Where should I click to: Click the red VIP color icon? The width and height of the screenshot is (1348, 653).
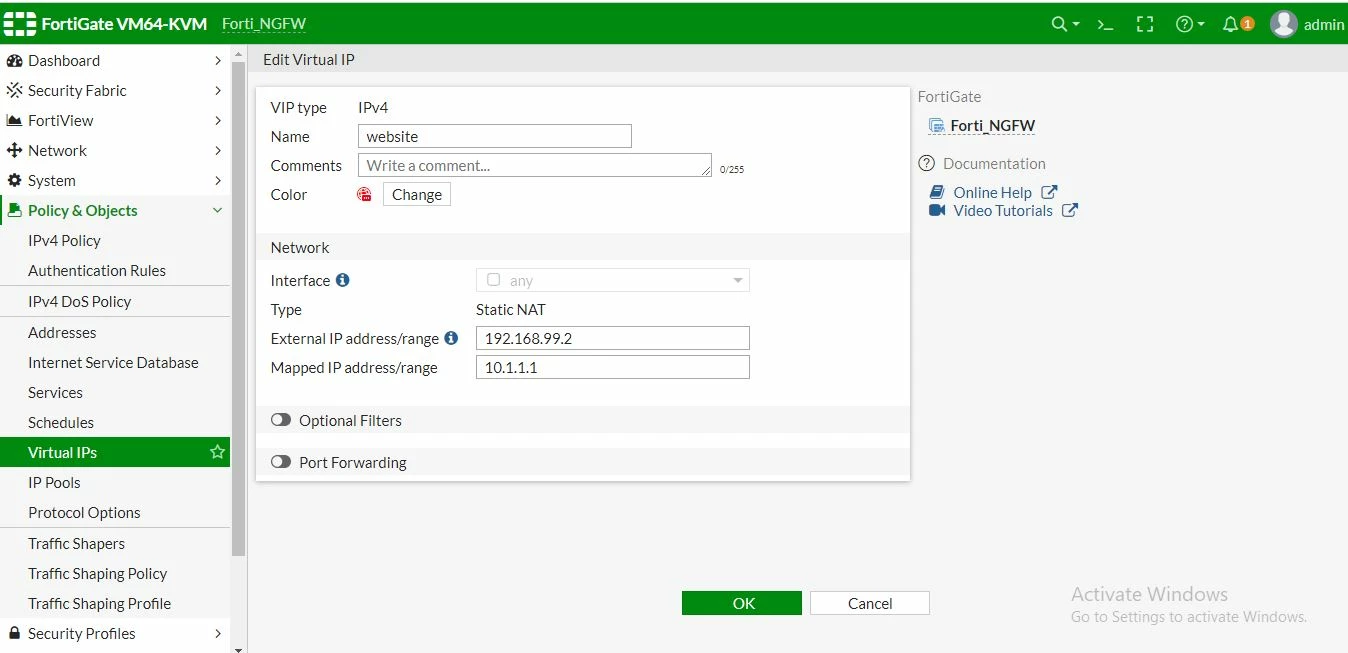point(365,194)
